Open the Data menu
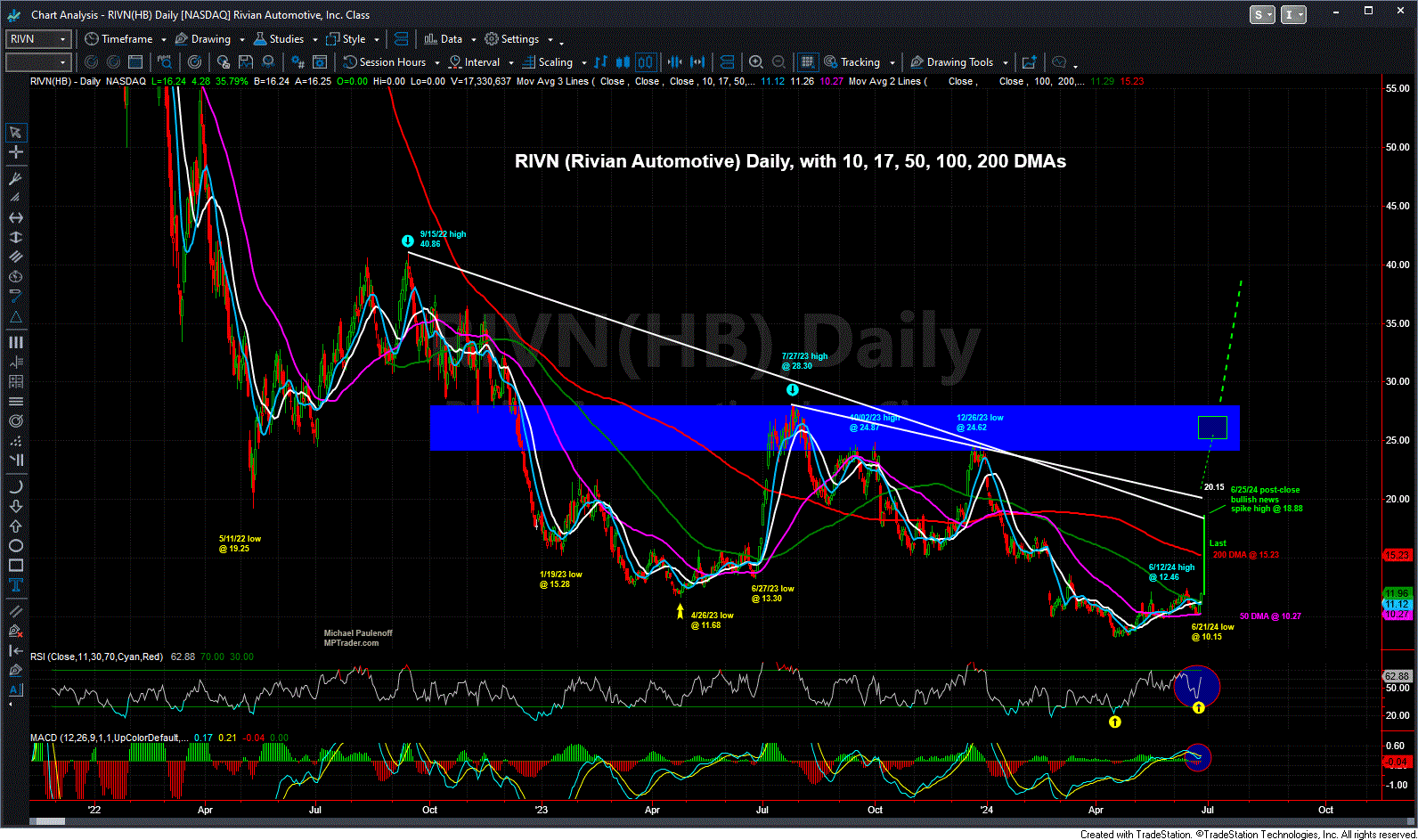 444,39
